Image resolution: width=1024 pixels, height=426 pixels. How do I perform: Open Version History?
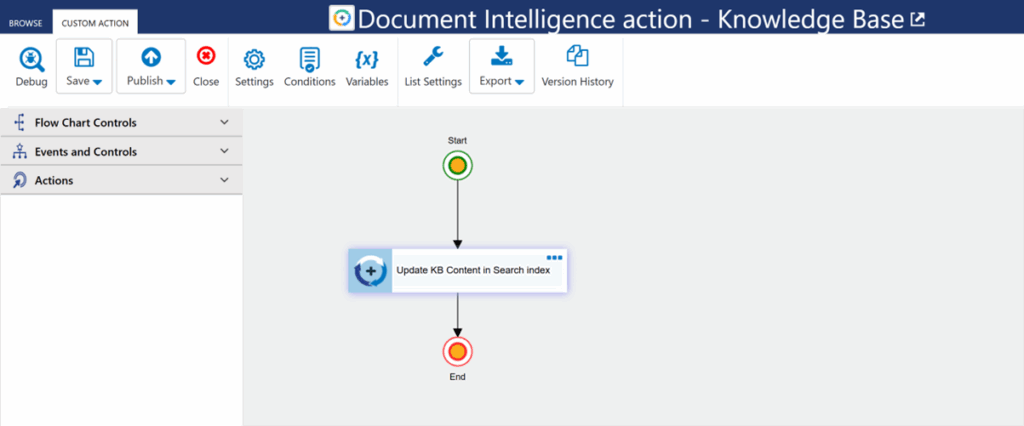[x=577, y=58]
